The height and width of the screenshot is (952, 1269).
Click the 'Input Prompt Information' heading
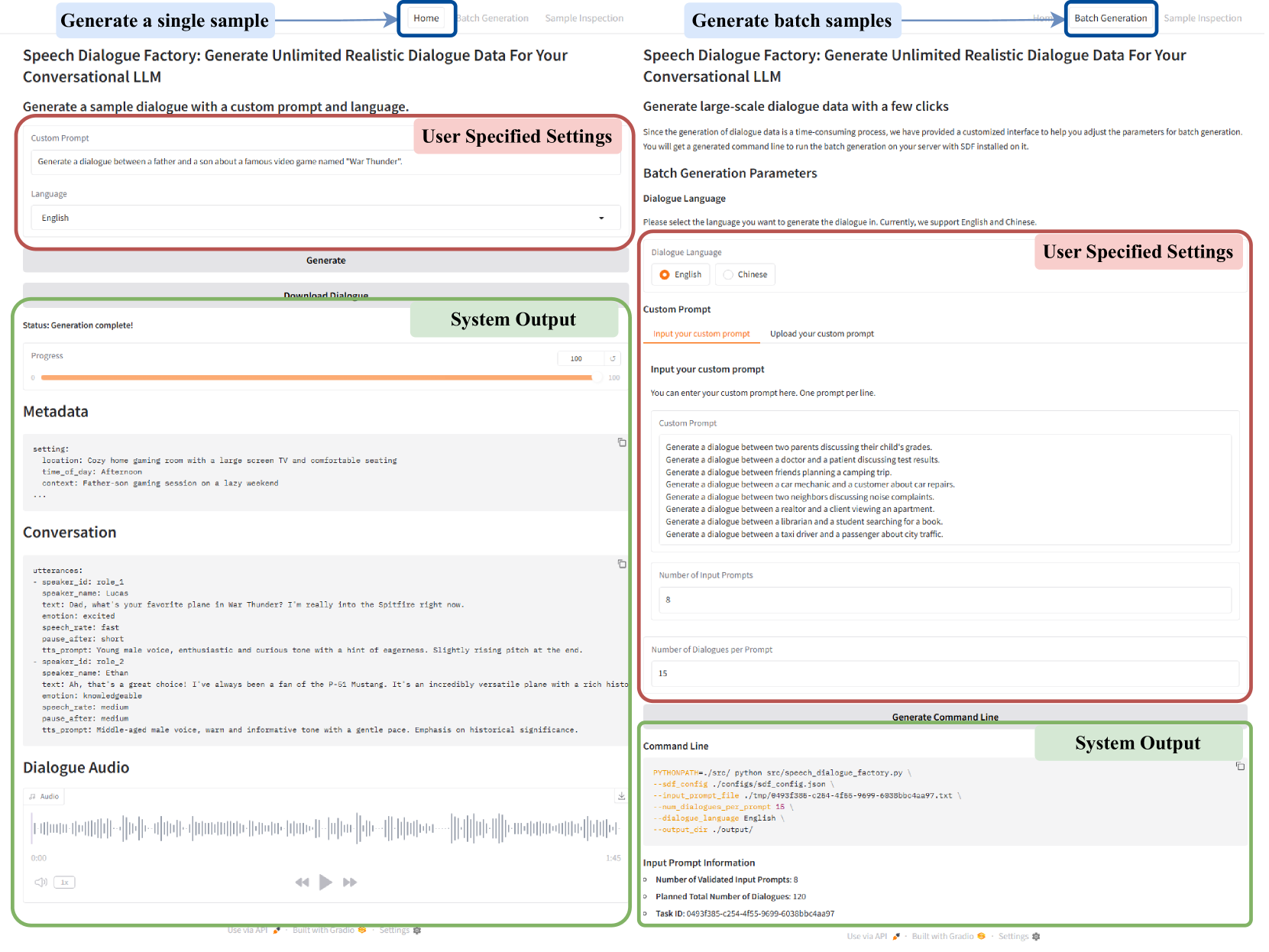click(699, 863)
